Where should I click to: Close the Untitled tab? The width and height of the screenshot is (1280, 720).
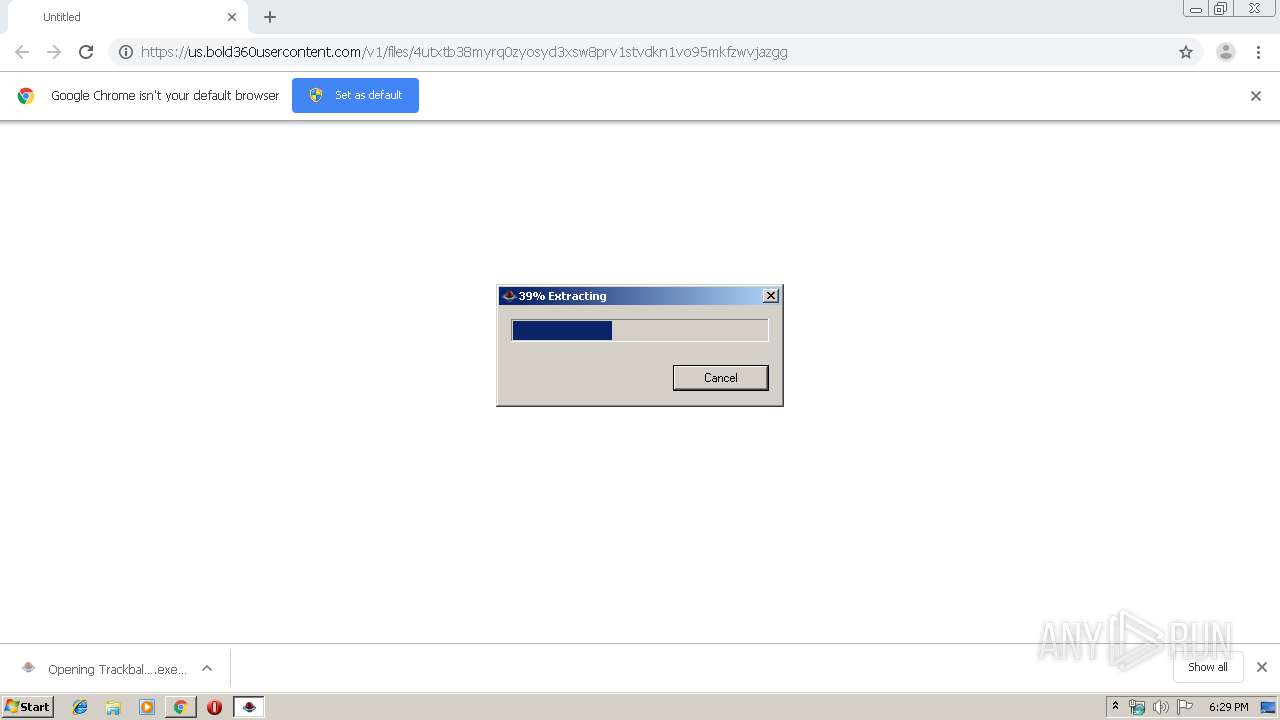click(232, 17)
